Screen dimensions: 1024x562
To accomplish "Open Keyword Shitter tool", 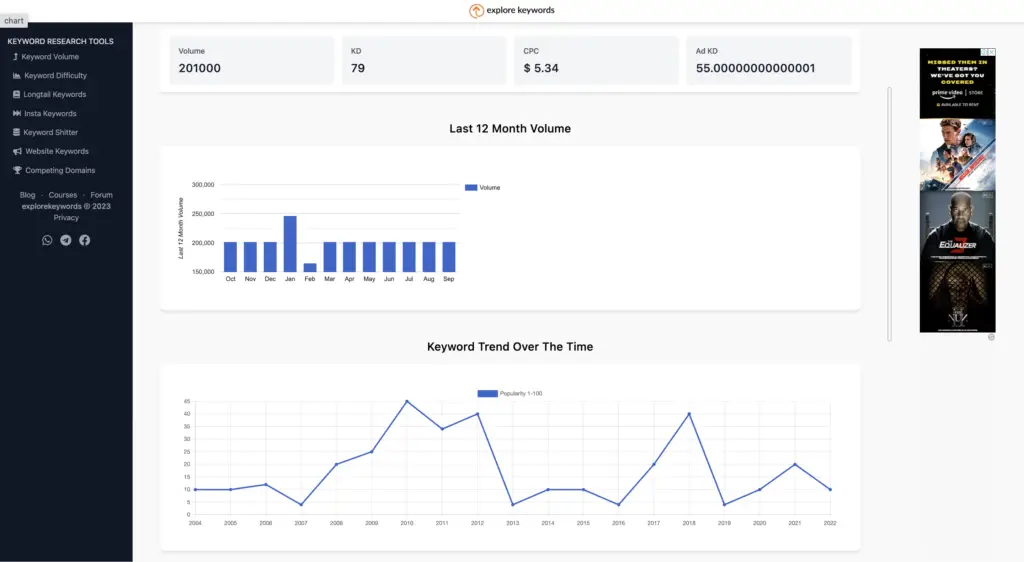I will pos(51,133).
